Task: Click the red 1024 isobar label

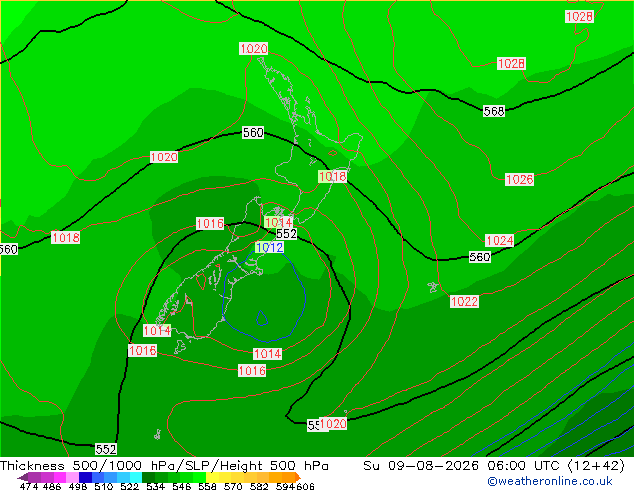Action: 500,241
